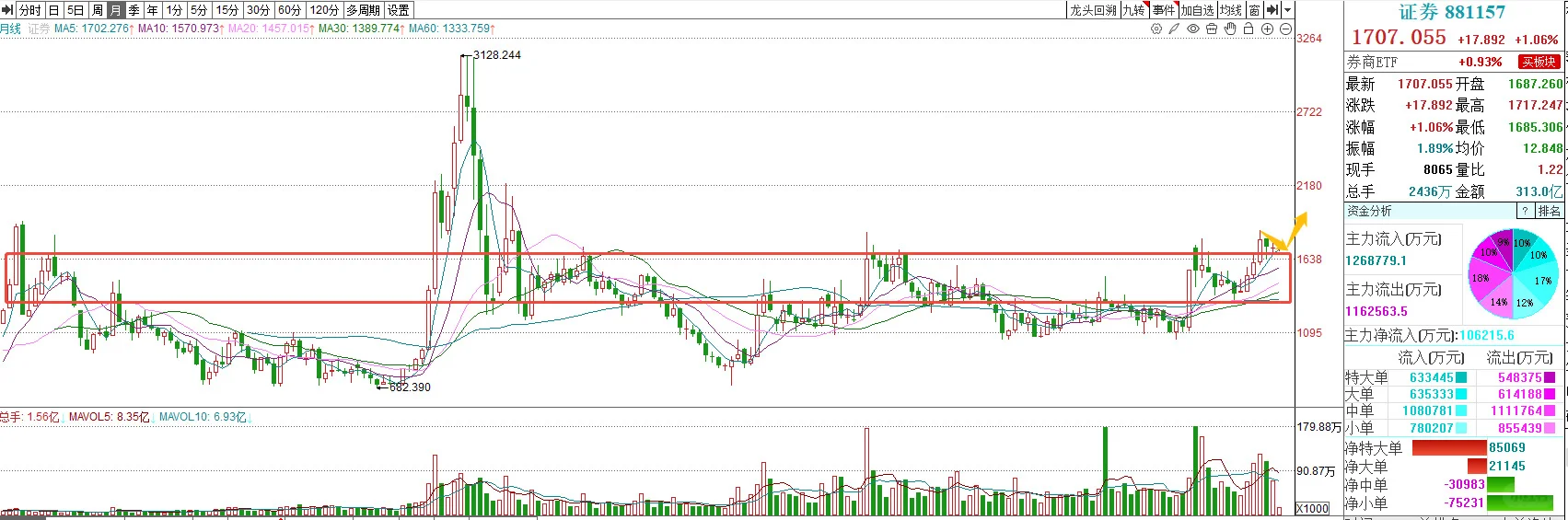Click the collapse arrow before 分时 tab
Image resolution: width=1568 pixels, height=520 pixels.
coord(8,10)
